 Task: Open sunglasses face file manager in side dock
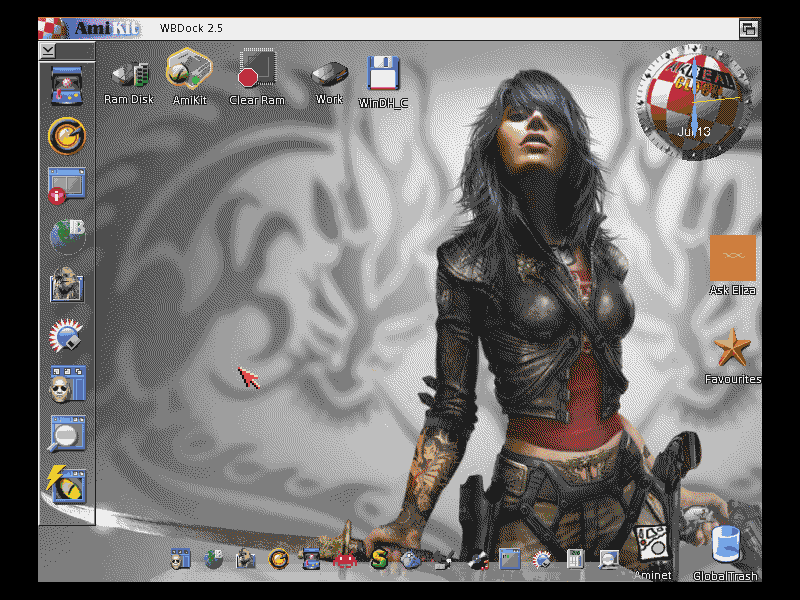click(67, 384)
